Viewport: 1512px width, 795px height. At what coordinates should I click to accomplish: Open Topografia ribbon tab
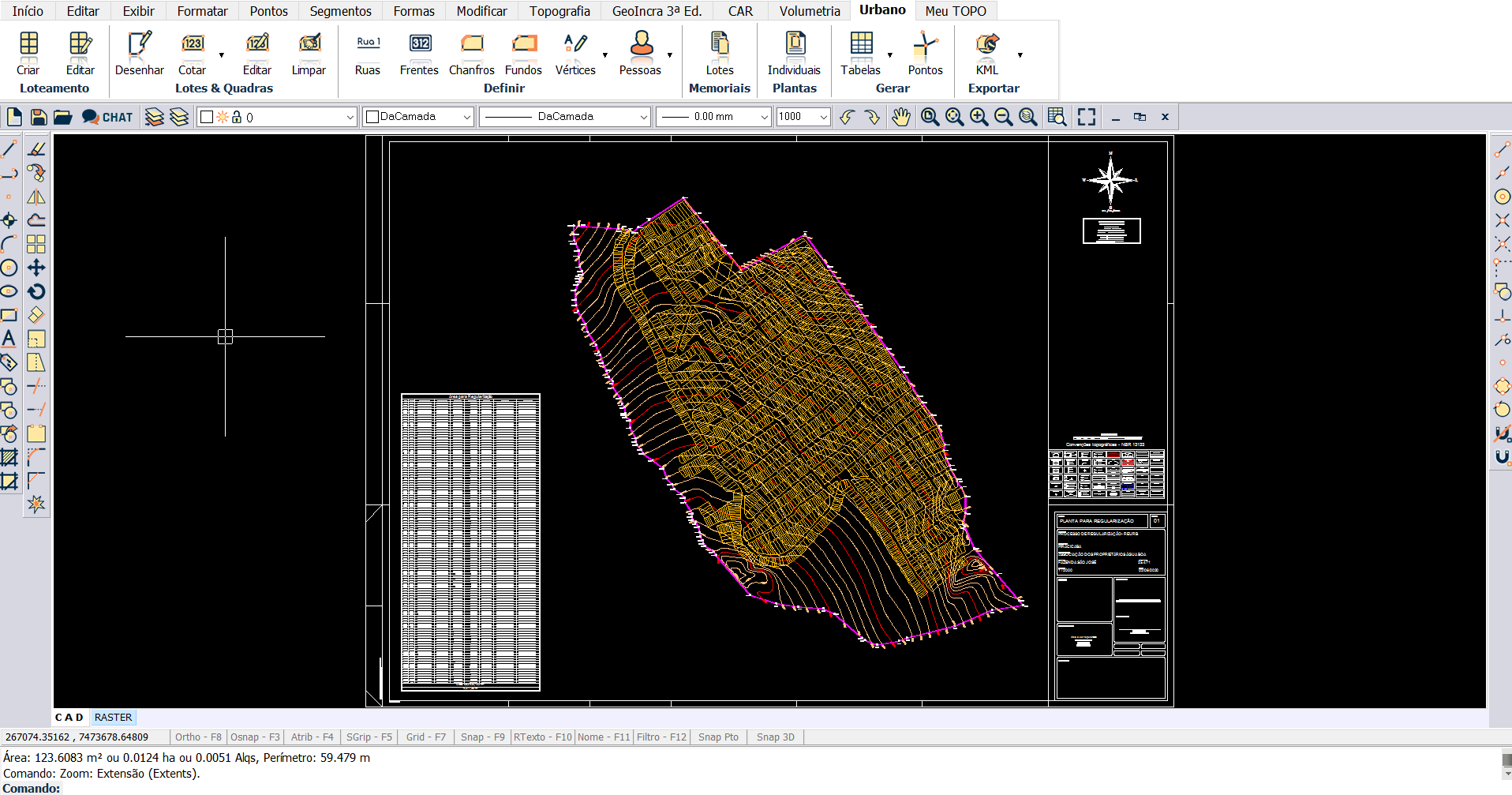pyautogui.click(x=560, y=11)
